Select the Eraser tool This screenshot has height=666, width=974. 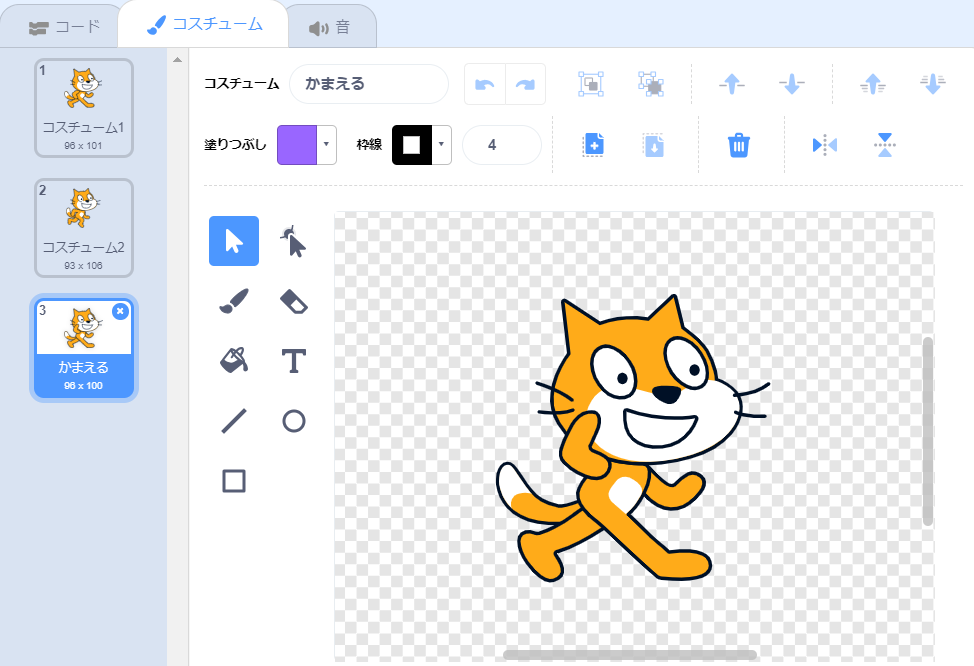click(x=293, y=301)
